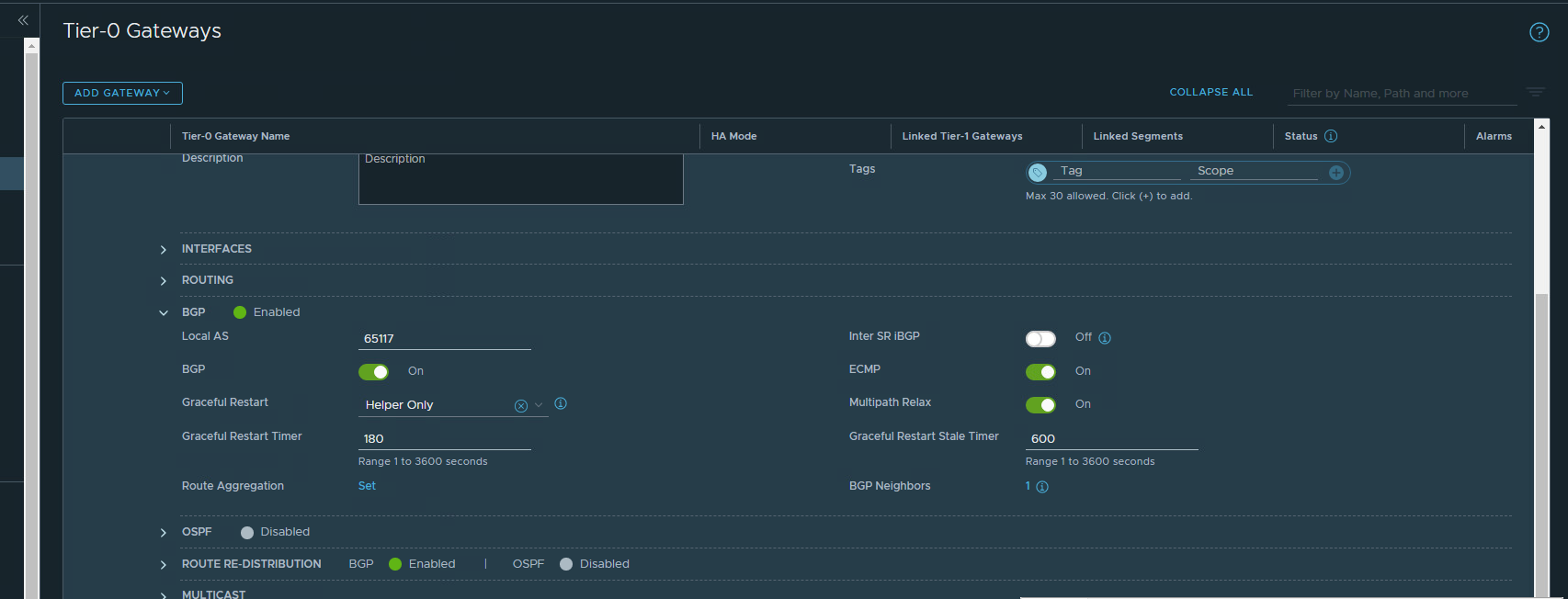The width and height of the screenshot is (1568, 599).
Task: Collapse the BGP section
Action: pos(164,313)
